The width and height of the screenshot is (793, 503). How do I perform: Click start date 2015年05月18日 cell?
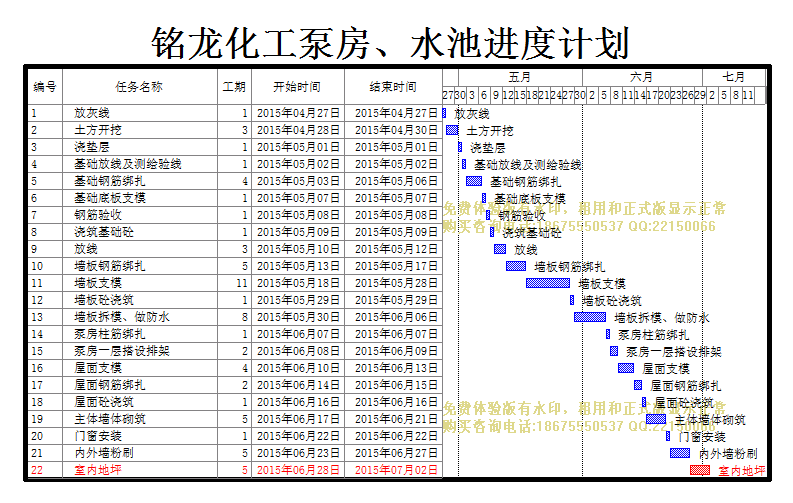coord(298,283)
